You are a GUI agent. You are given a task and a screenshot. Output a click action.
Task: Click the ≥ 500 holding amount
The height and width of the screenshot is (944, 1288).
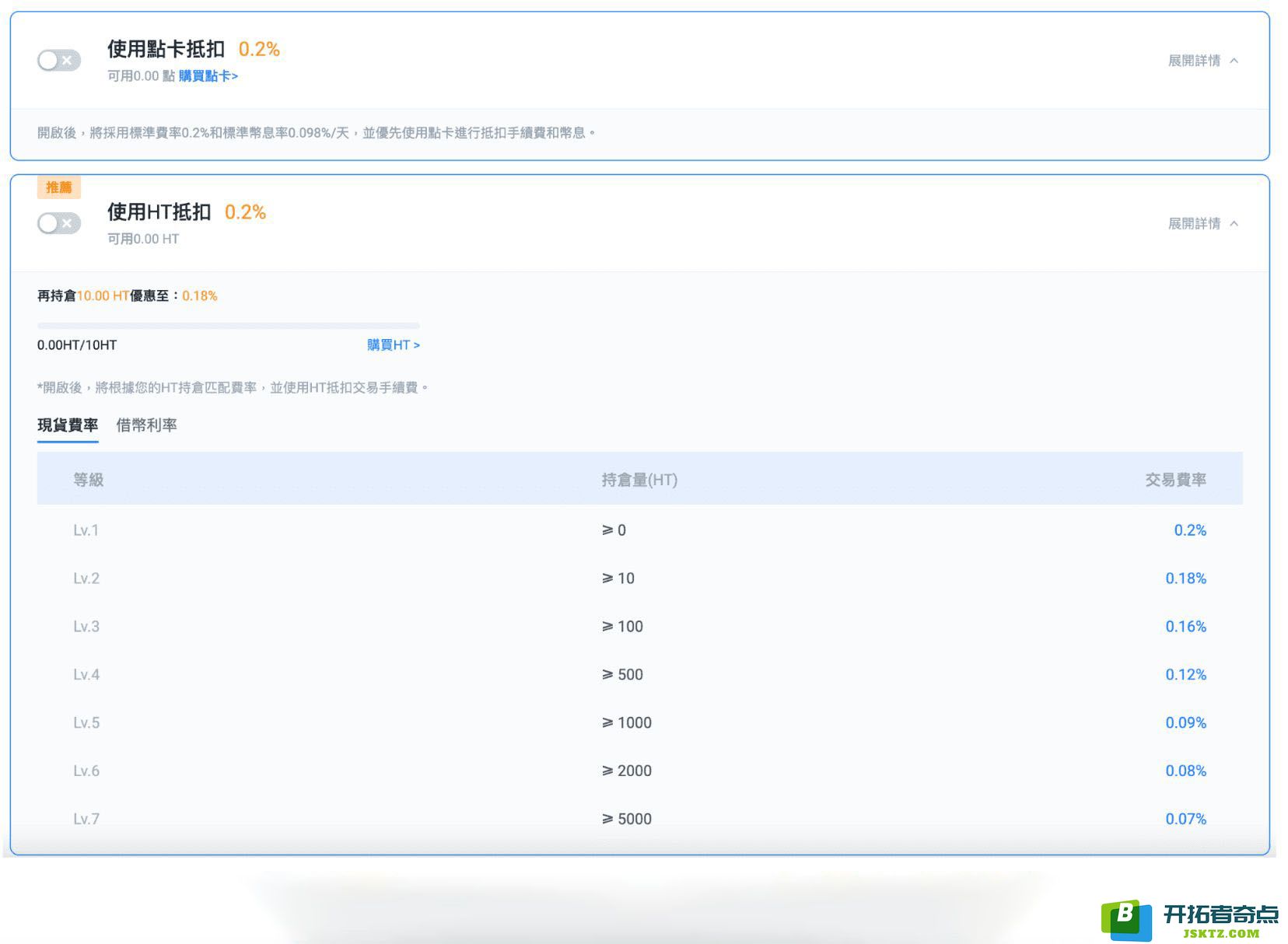(622, 675)
